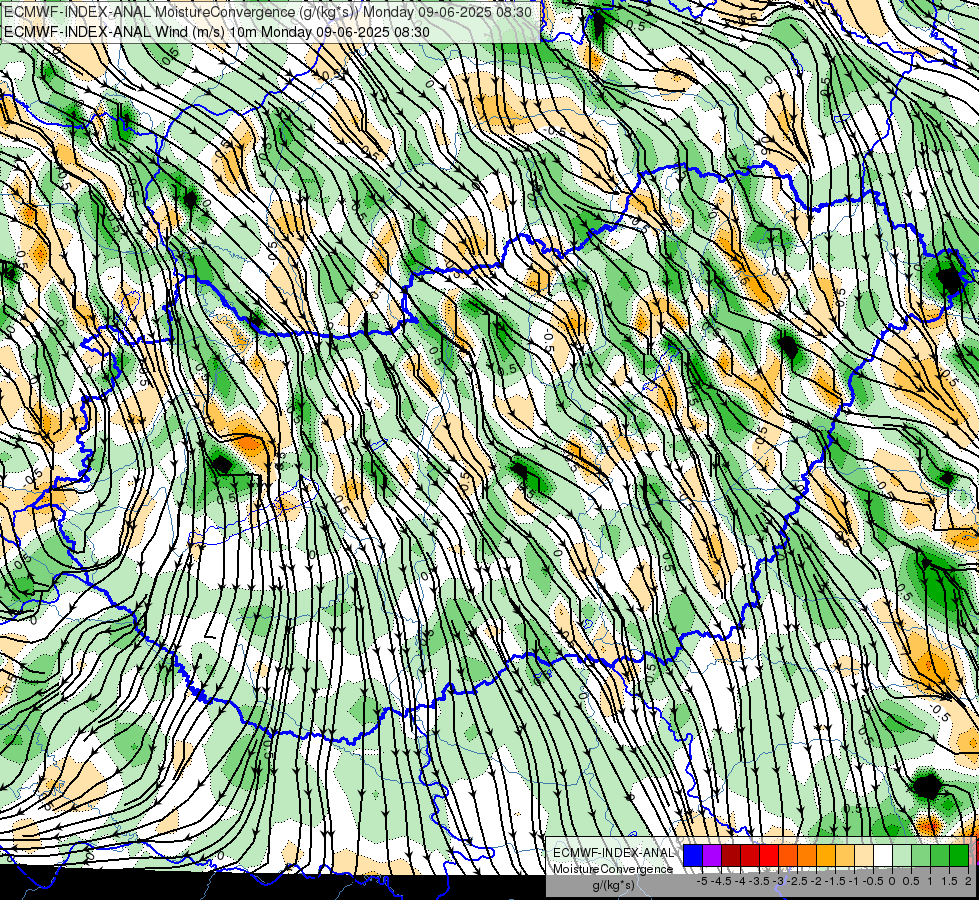Screen dimensions: 979x900
Task: Click the -3.5 tick label on the legend scale
Action: pos(760,881)
